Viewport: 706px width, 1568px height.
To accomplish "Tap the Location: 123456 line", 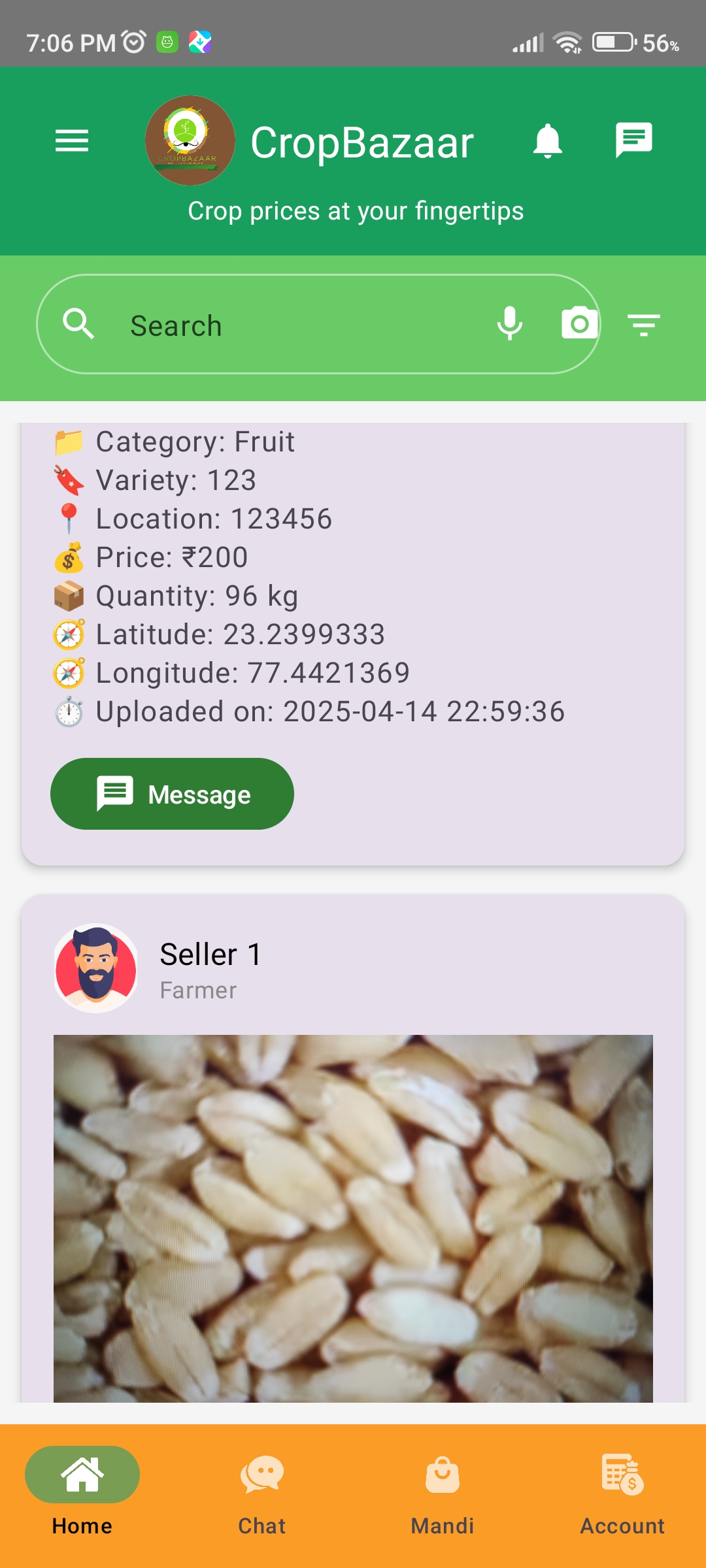I will pyautogui.click(x=214, y=519).
